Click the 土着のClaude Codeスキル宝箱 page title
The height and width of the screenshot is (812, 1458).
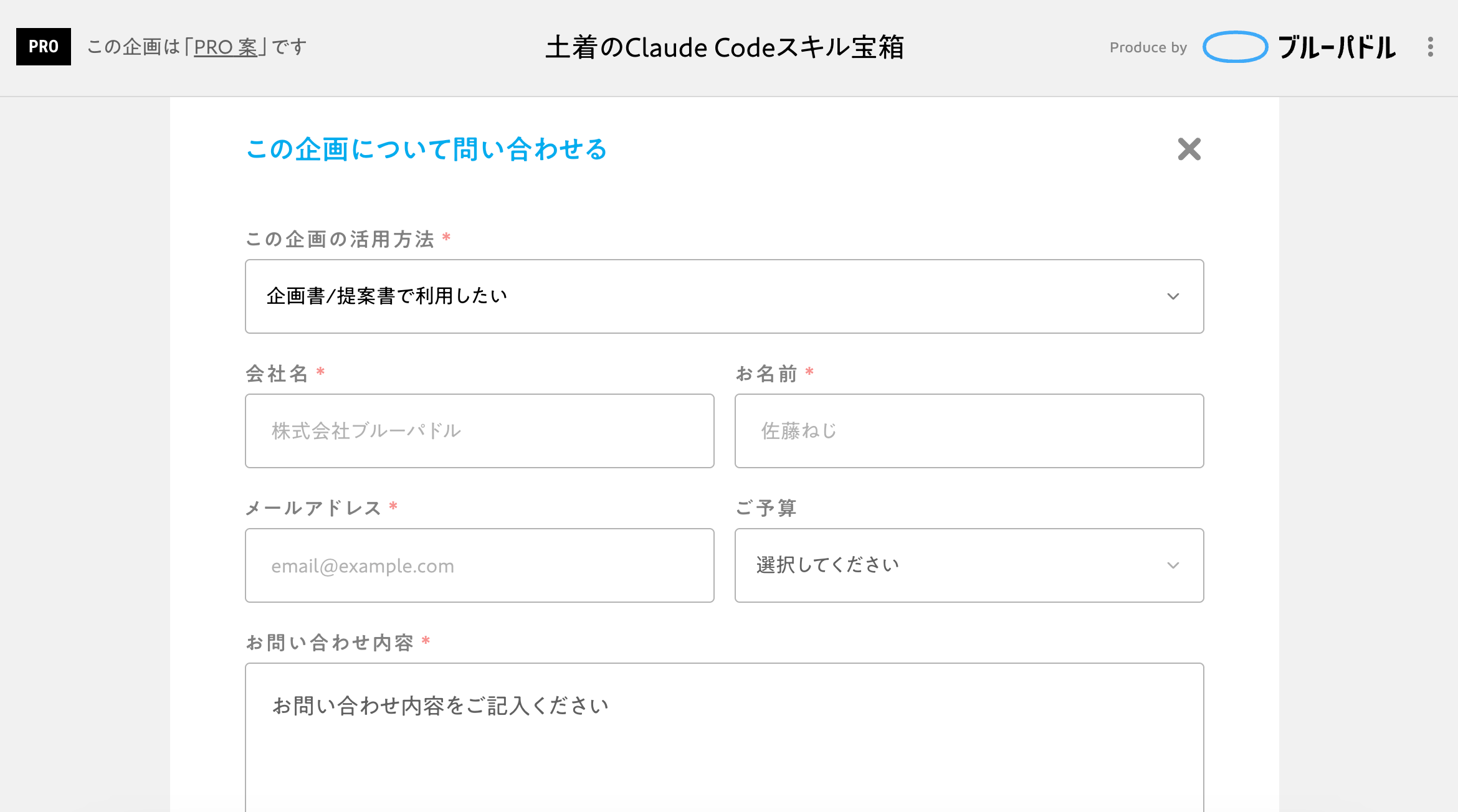click(725, 47)
